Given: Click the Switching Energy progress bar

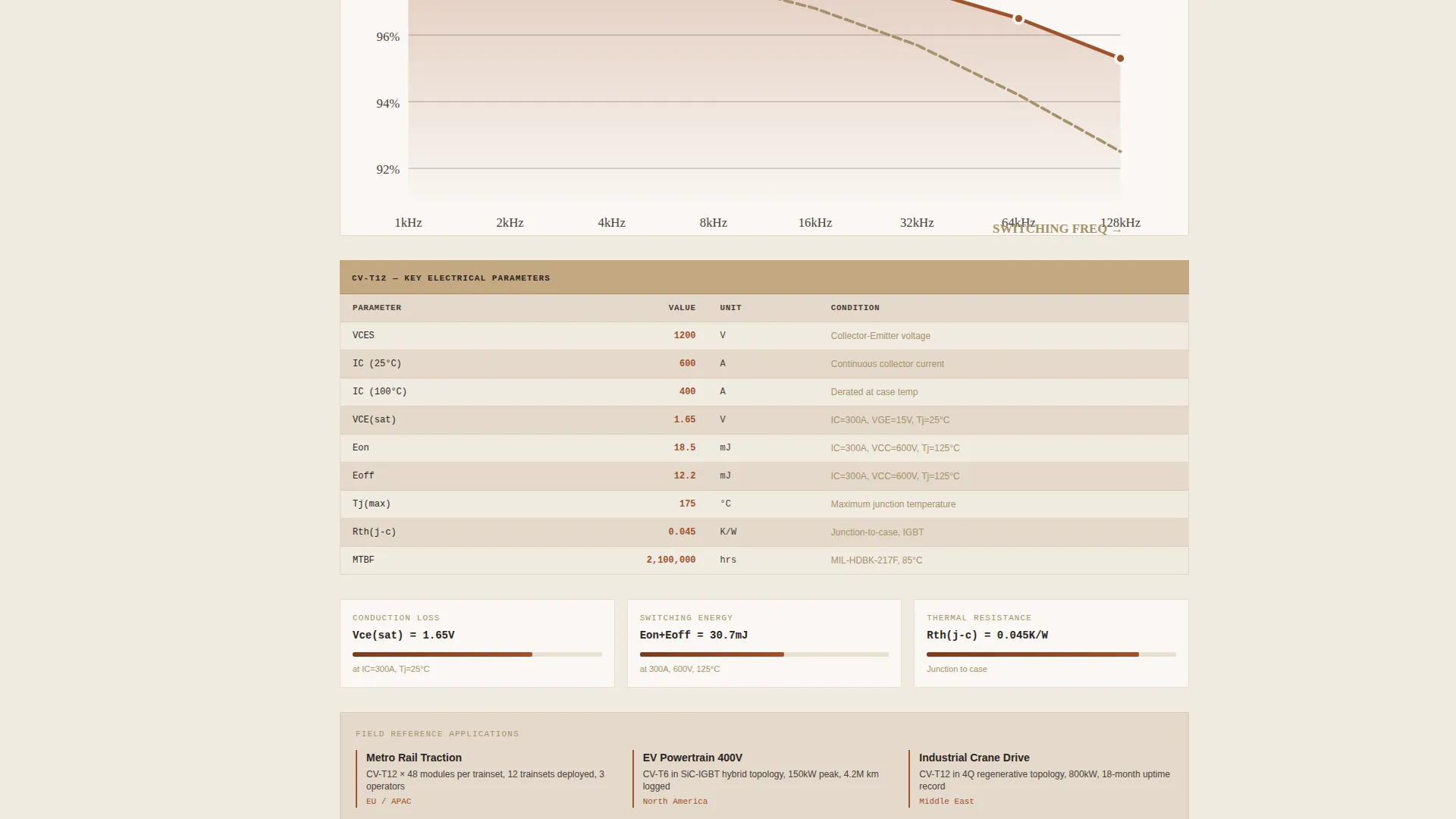Looking at the screenshot, I should point(764,654).
